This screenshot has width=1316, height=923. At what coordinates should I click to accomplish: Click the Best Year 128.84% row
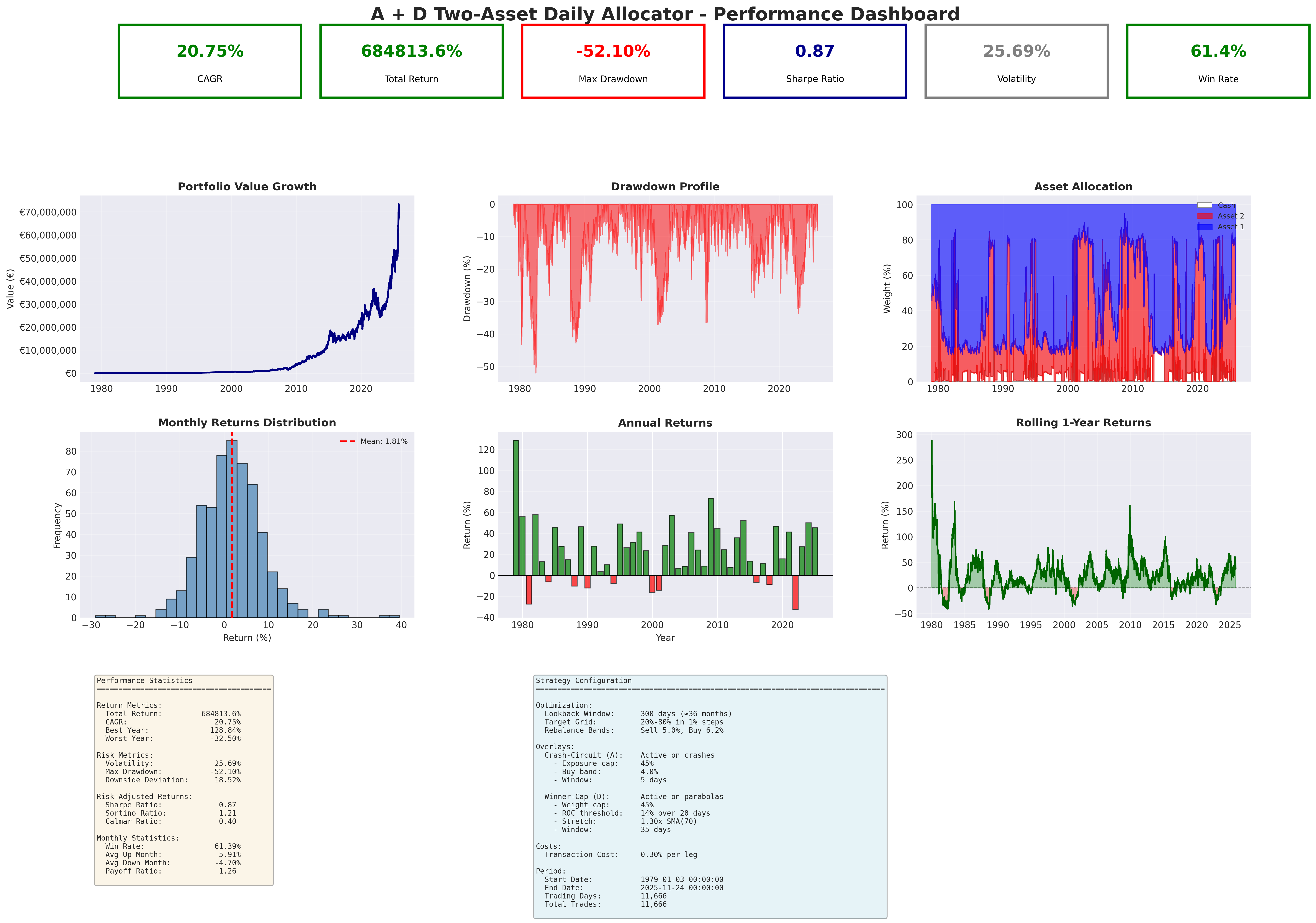point(173,730)
